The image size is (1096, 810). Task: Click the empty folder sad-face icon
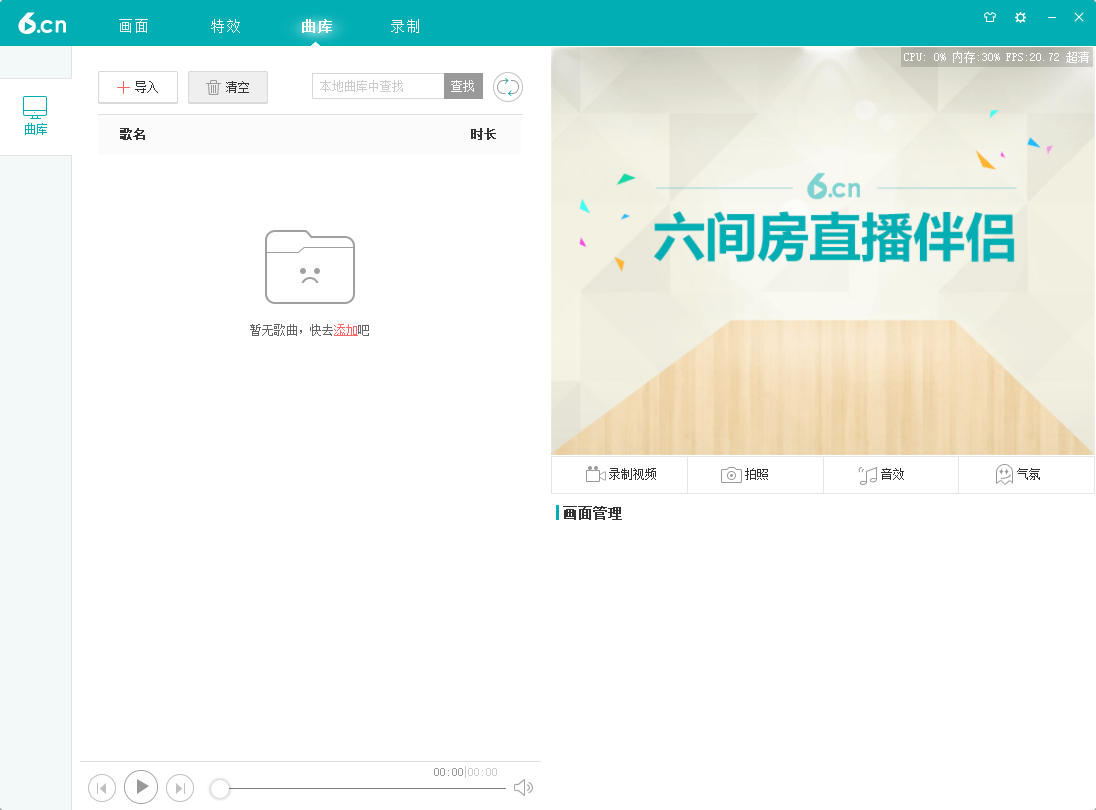tap(310, 267)
